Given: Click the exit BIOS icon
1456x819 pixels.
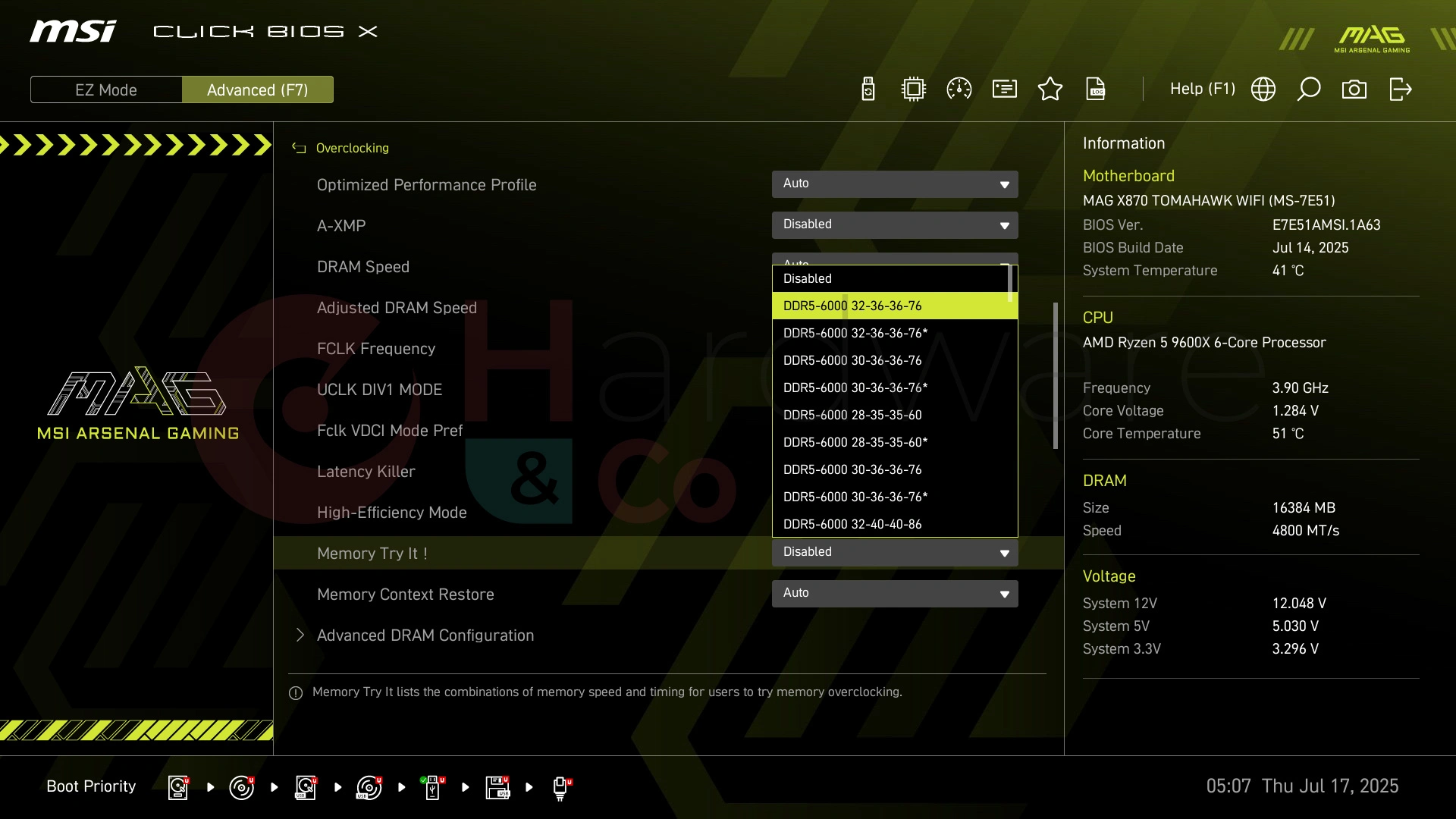Looking at the screenshot, I should tap(1401, 89).
